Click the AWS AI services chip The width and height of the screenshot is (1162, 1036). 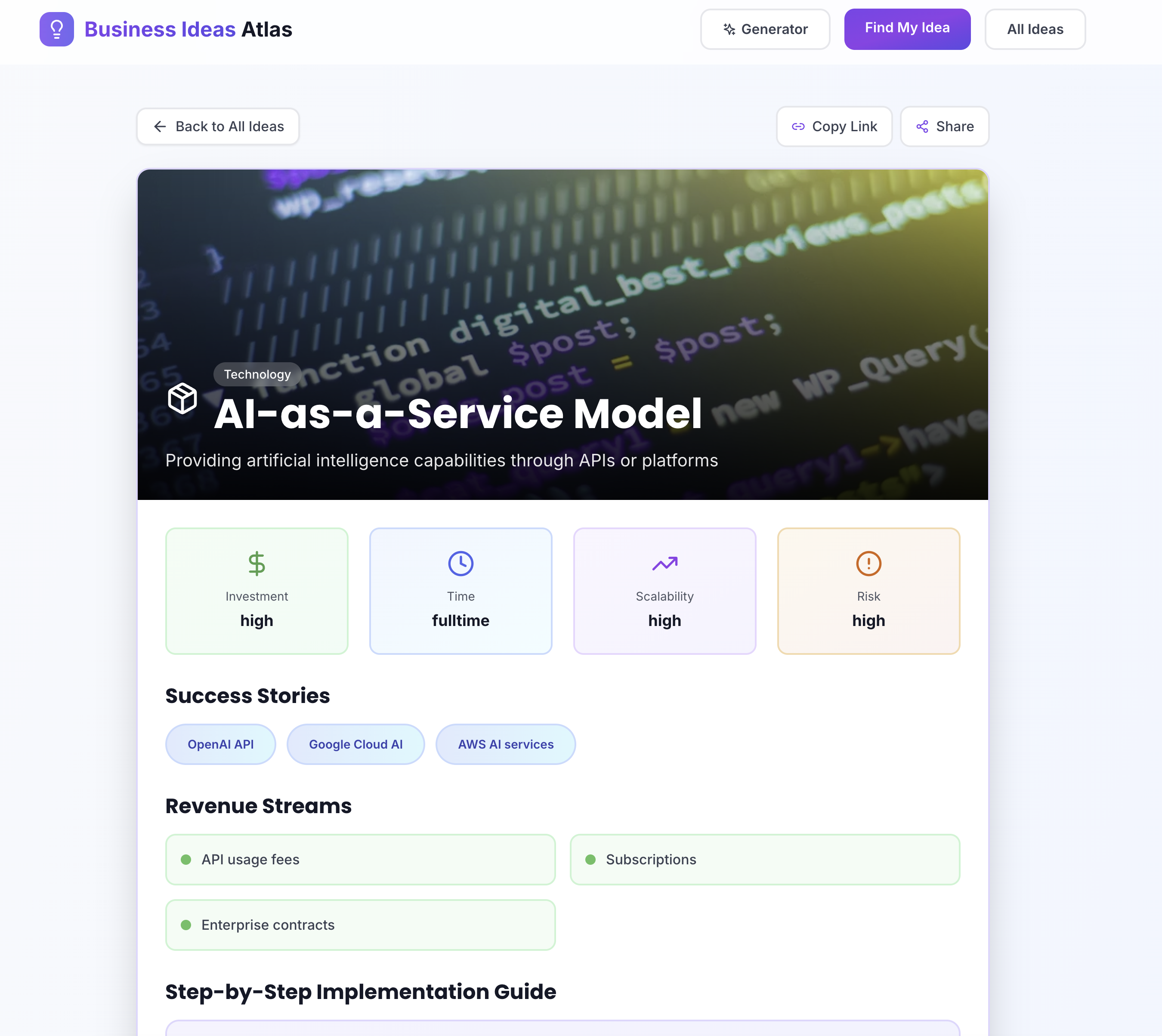pos(506,744)
